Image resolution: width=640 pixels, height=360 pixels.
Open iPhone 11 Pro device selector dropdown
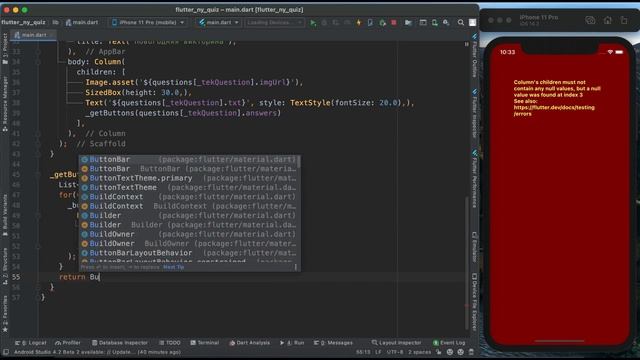click(148, 22)
